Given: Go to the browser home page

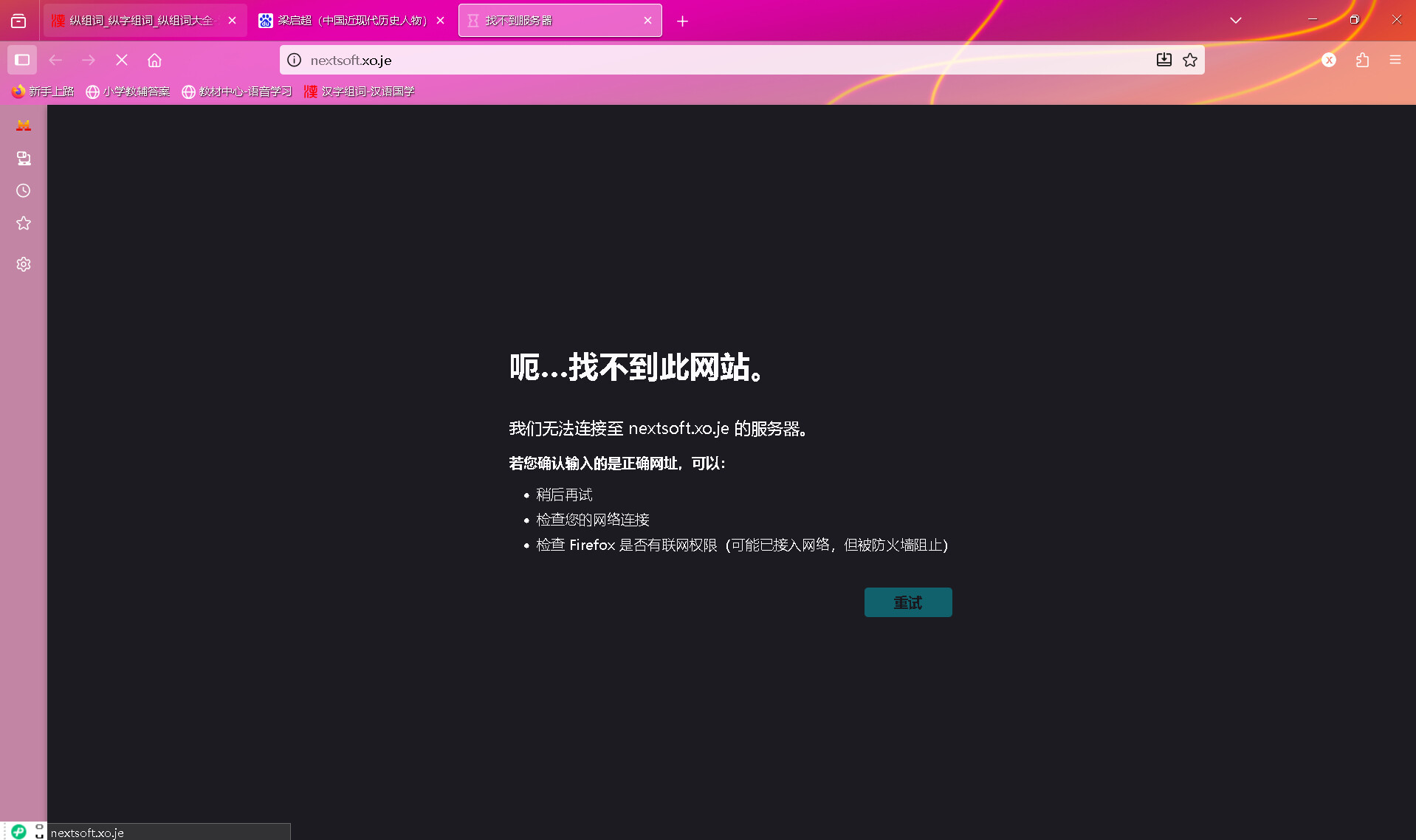Looking at the screenshot, I should pyautogui.click(x=154, y=60).
